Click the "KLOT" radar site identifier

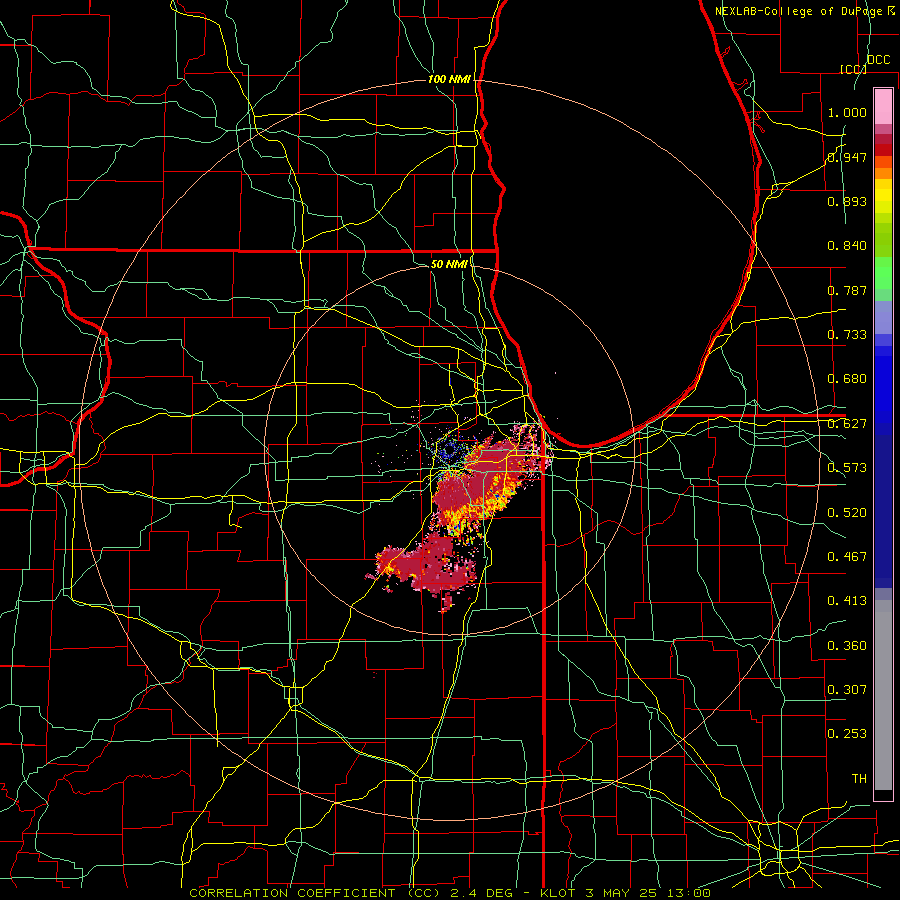558,893
